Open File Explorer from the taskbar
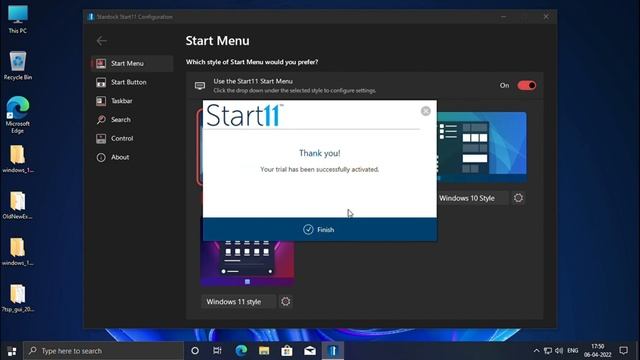The height and width of the screenshot is (360, 640). click(264, 351)
